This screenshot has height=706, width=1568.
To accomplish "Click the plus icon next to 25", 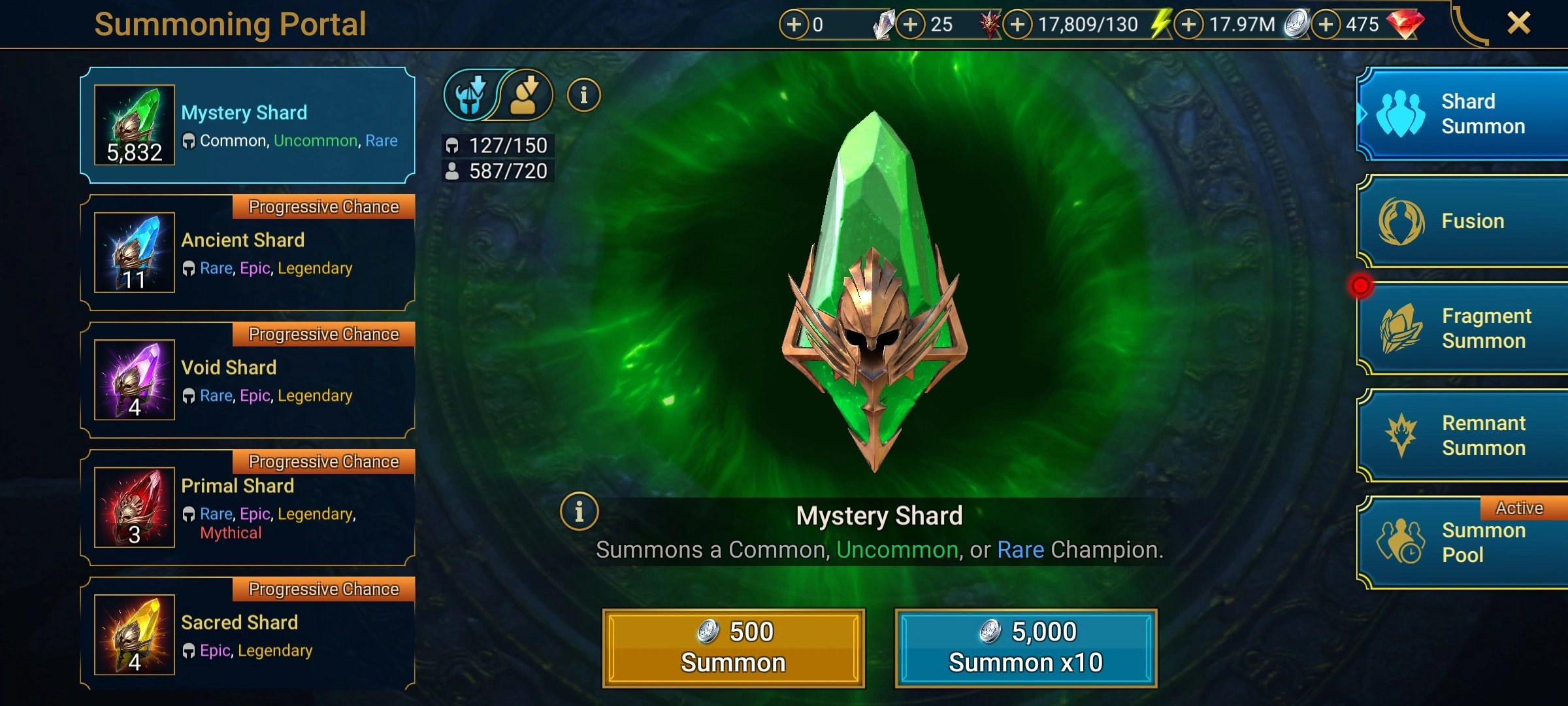I will click(910, 25).
